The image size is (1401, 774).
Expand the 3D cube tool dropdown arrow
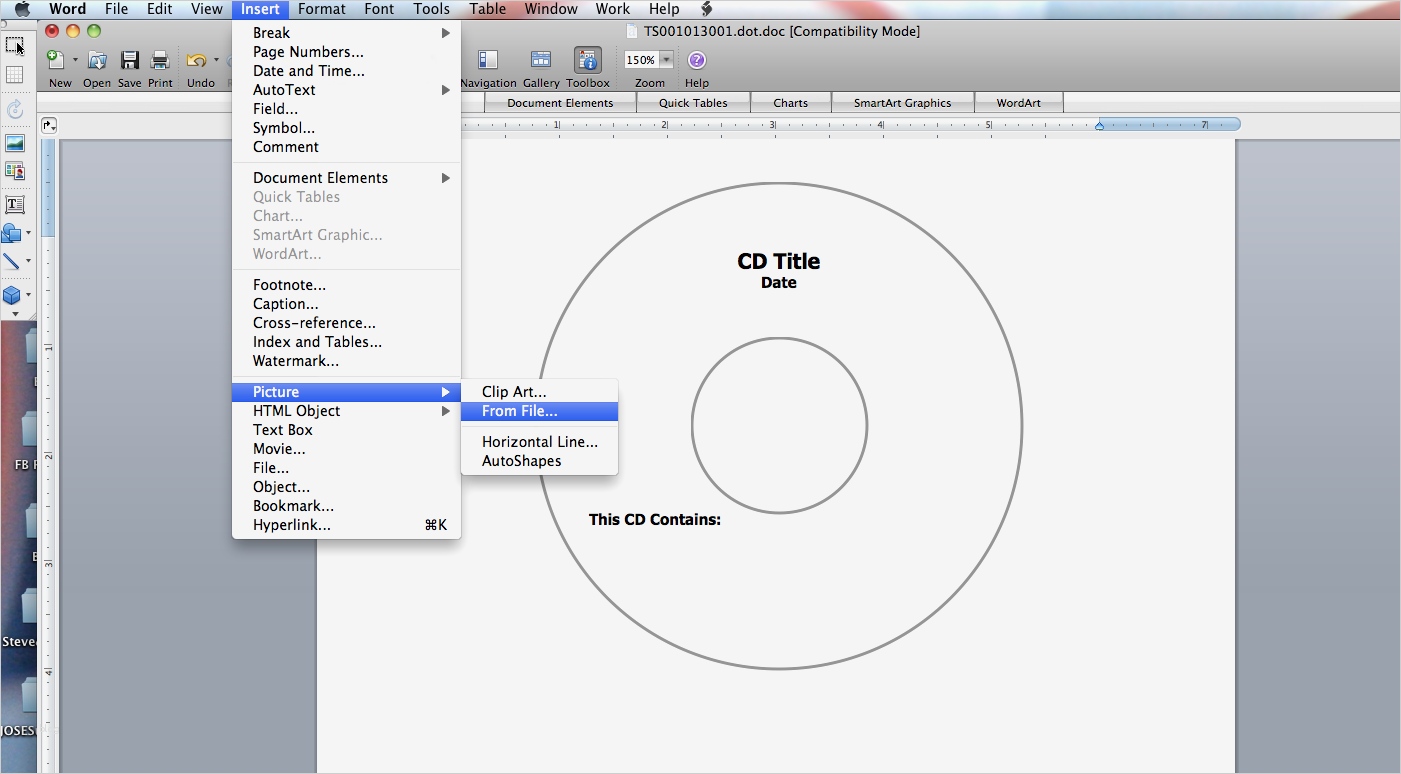[28, 295]
